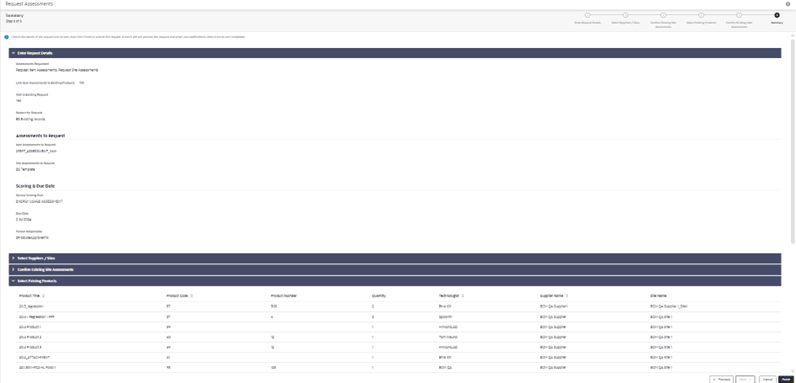Go to Select Existing Products wizard step
This screenshot has height=383, width=796.
[701, 15]
